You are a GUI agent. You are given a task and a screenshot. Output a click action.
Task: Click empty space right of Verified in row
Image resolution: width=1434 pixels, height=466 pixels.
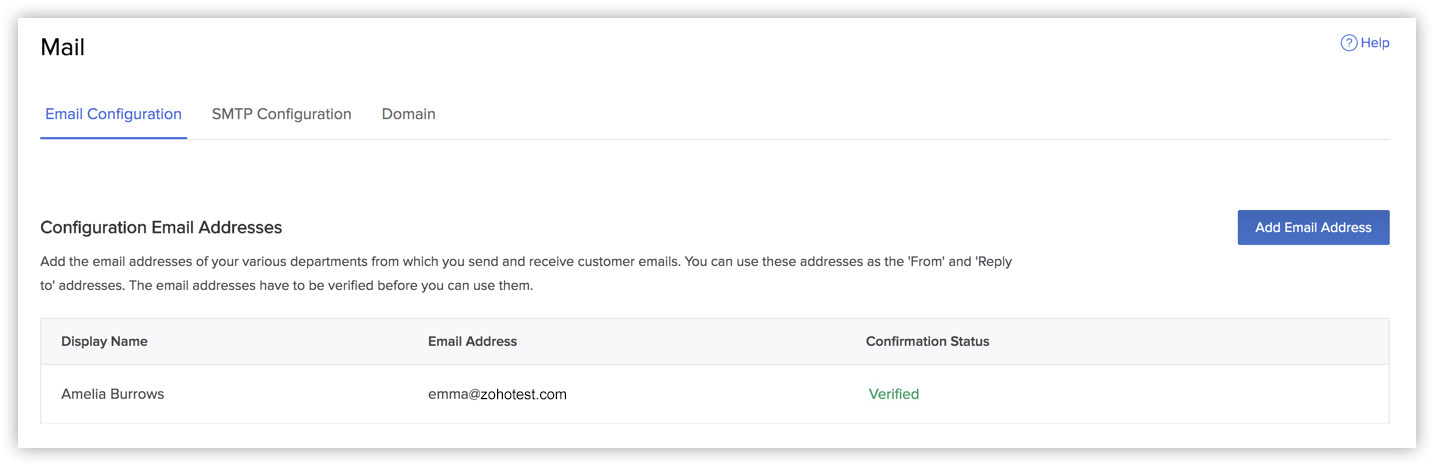click(1150, 394)
